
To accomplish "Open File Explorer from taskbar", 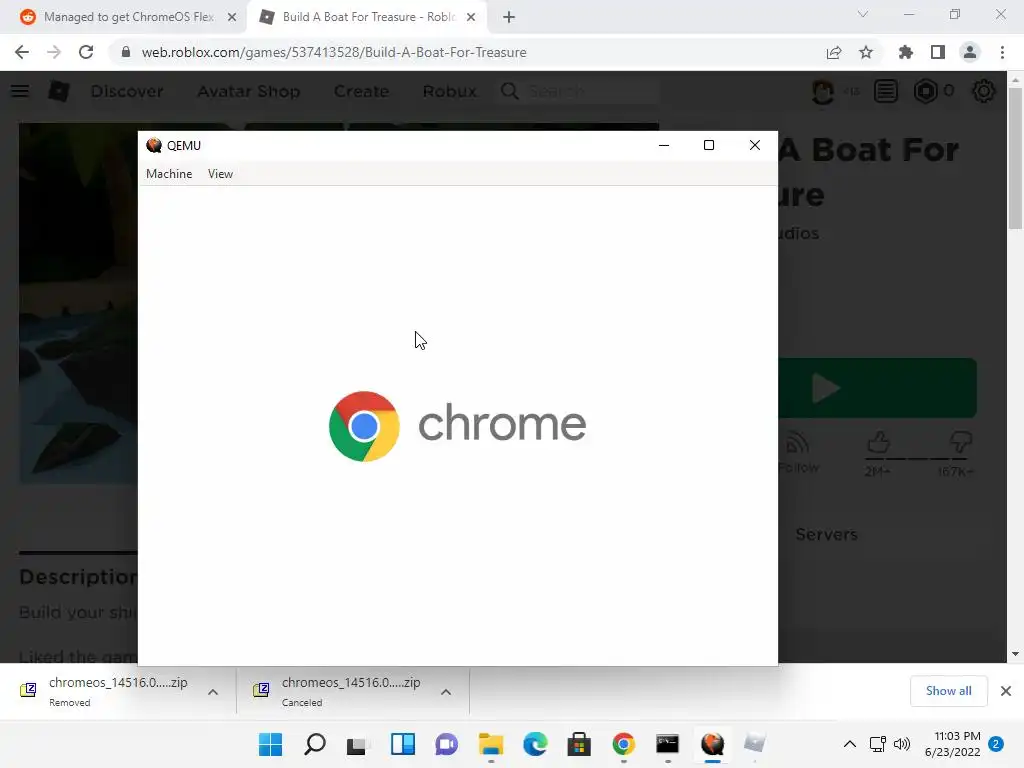I will 490,744.
